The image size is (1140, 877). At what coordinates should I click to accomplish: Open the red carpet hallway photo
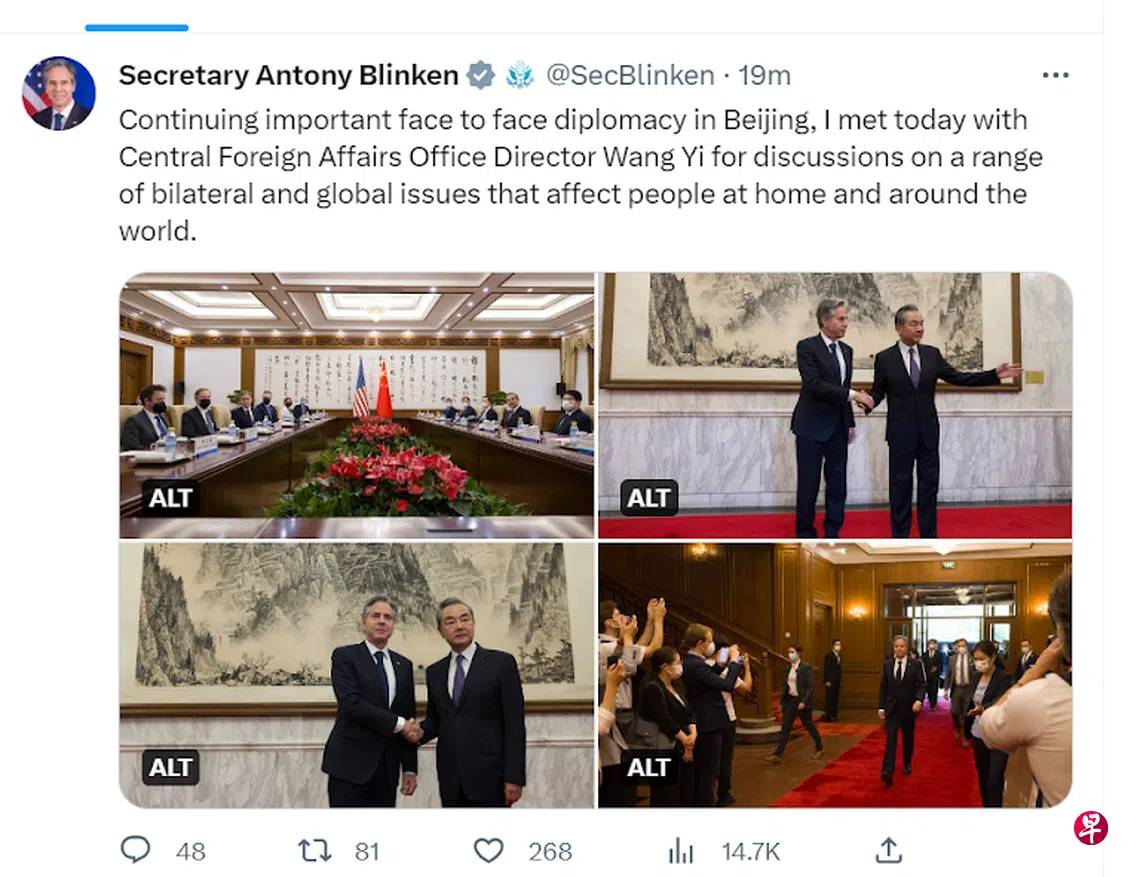click(835, 675)
